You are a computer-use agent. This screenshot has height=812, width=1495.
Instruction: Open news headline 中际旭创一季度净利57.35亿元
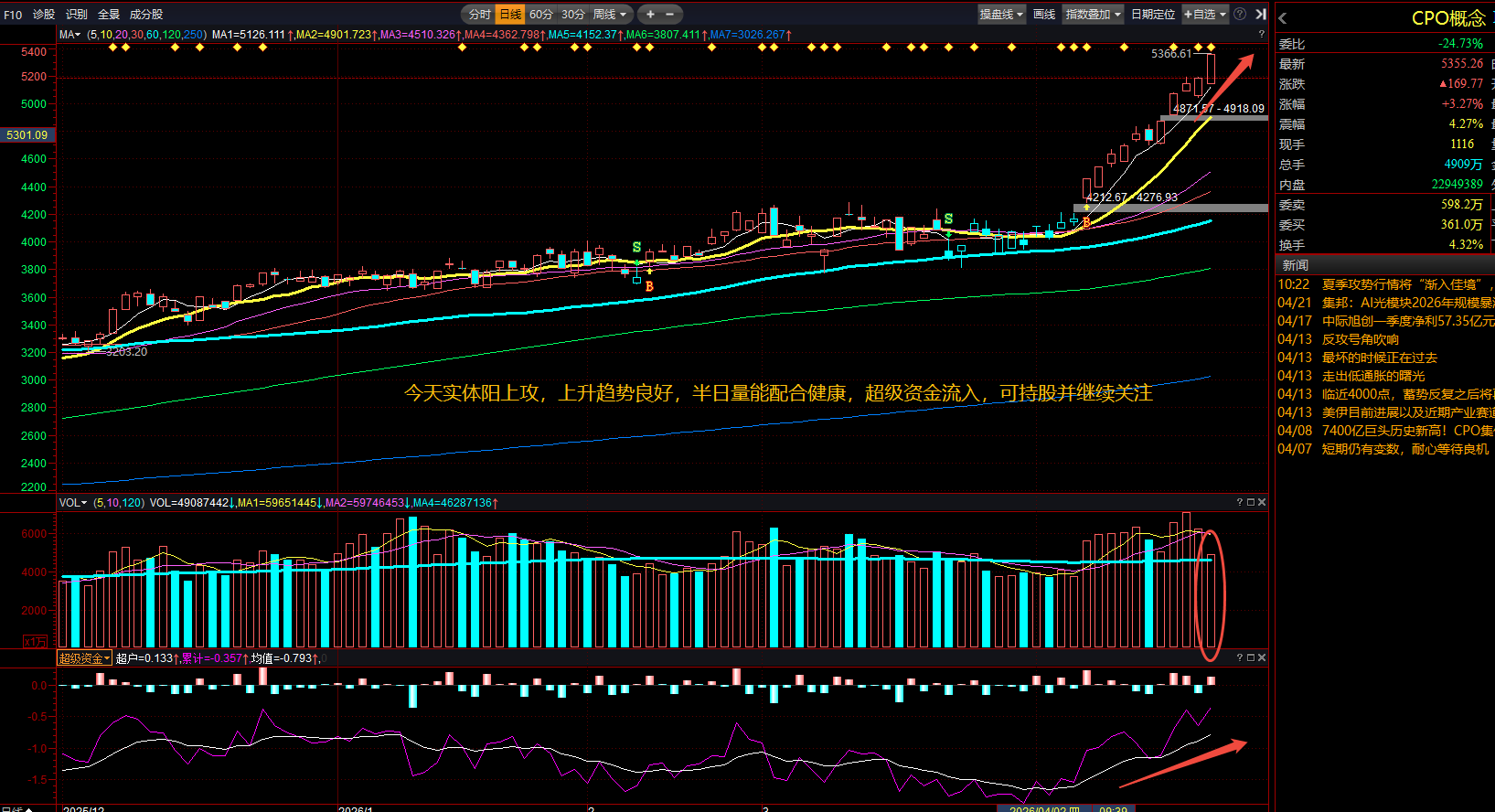click(x=1408, y=321)
